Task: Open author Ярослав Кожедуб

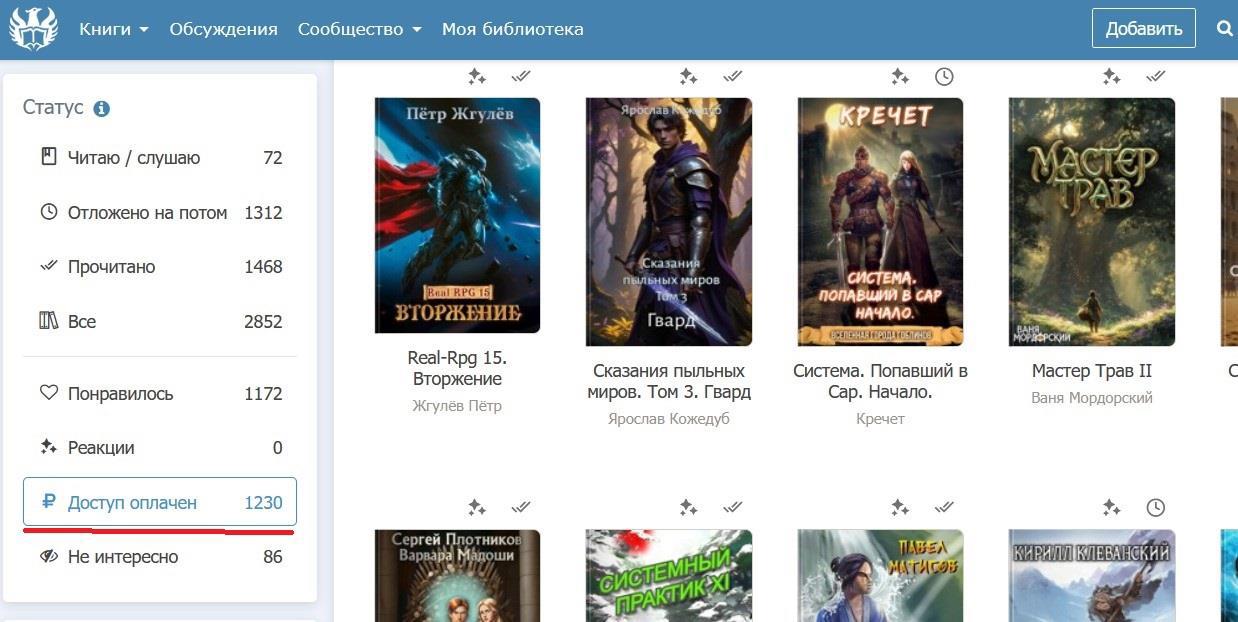Action: (x=669, y=419)
